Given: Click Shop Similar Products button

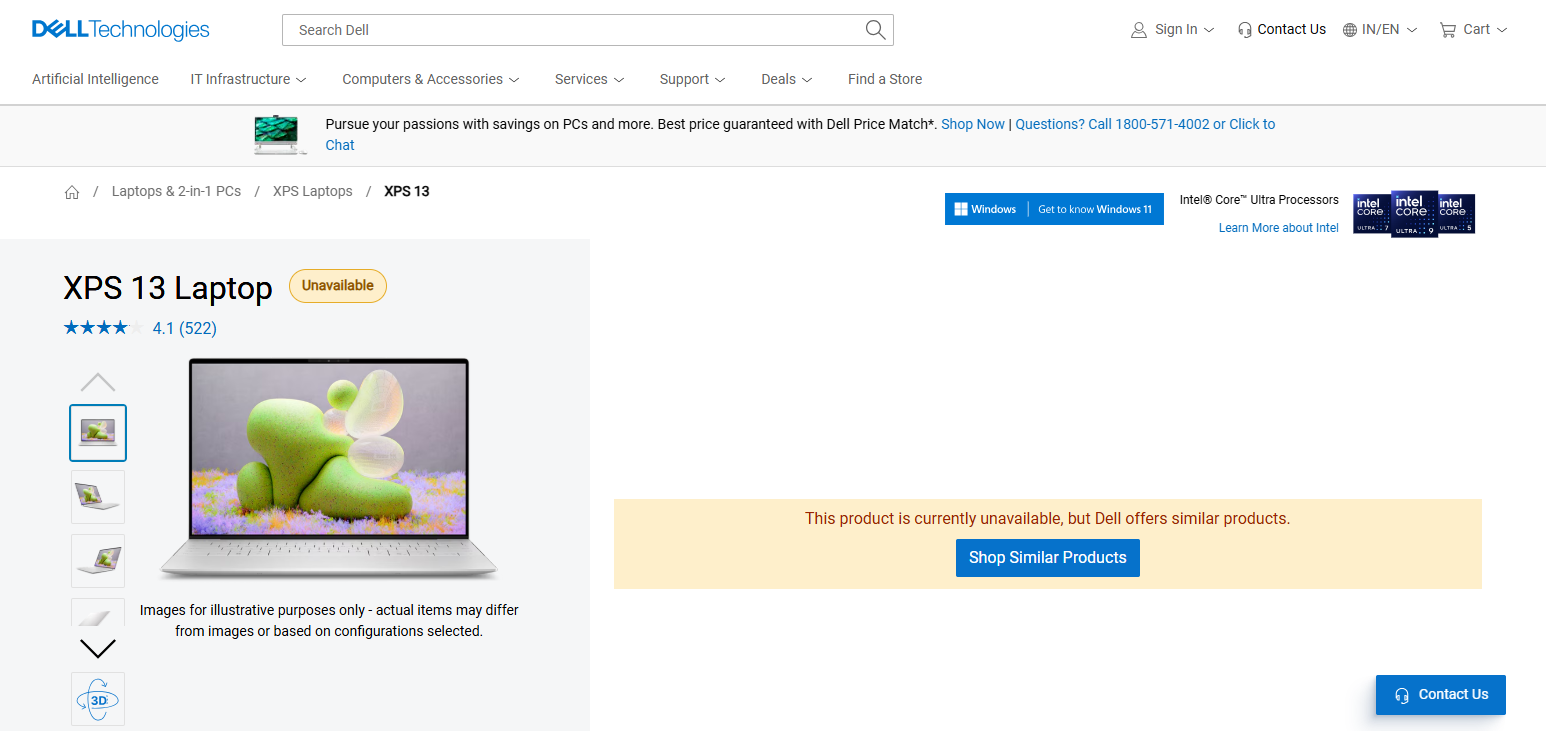Looking at the screenshot, I should tap(1048, 558).
